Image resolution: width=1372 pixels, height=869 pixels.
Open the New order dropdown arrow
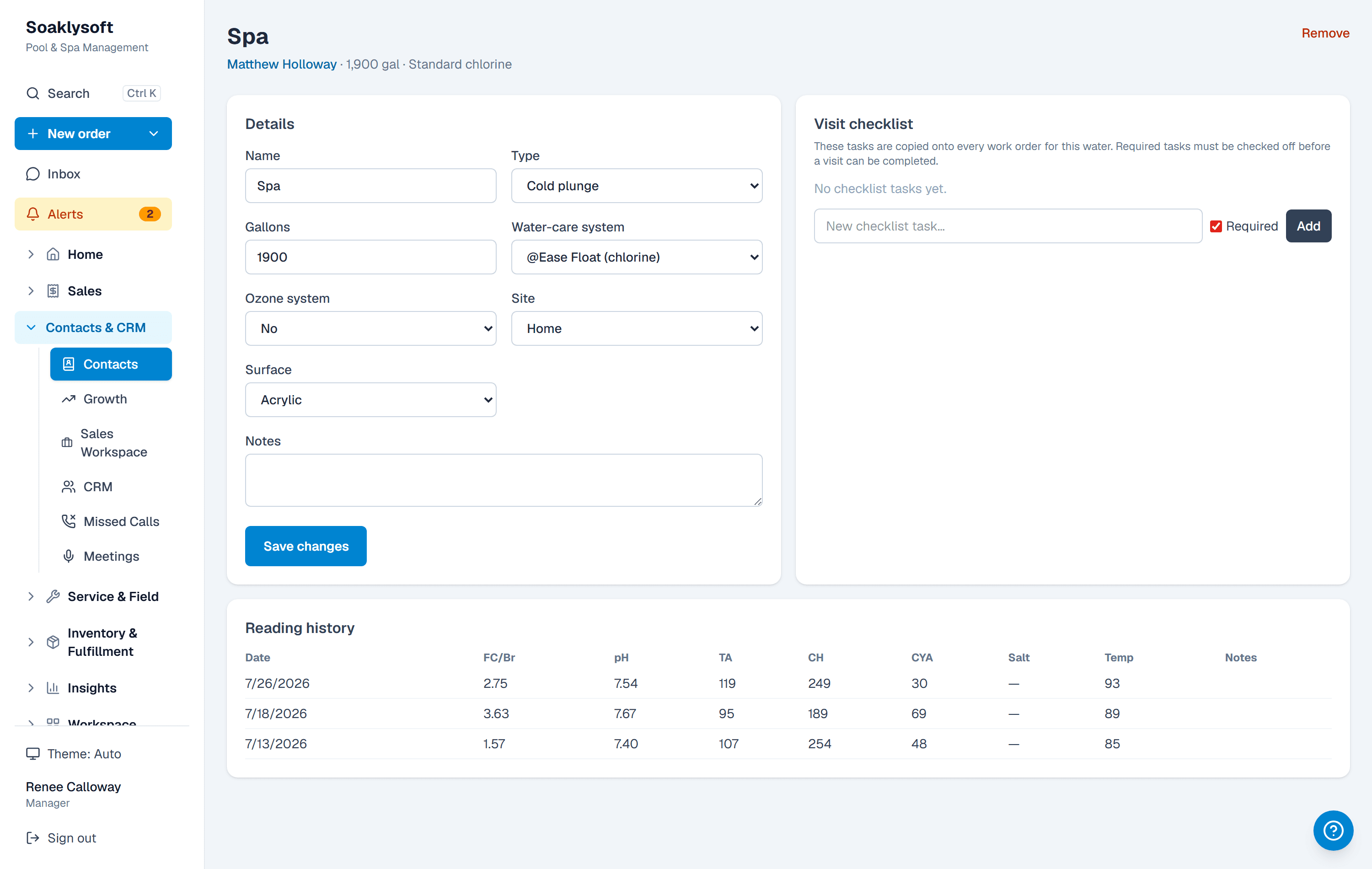[x=153, y=134]
